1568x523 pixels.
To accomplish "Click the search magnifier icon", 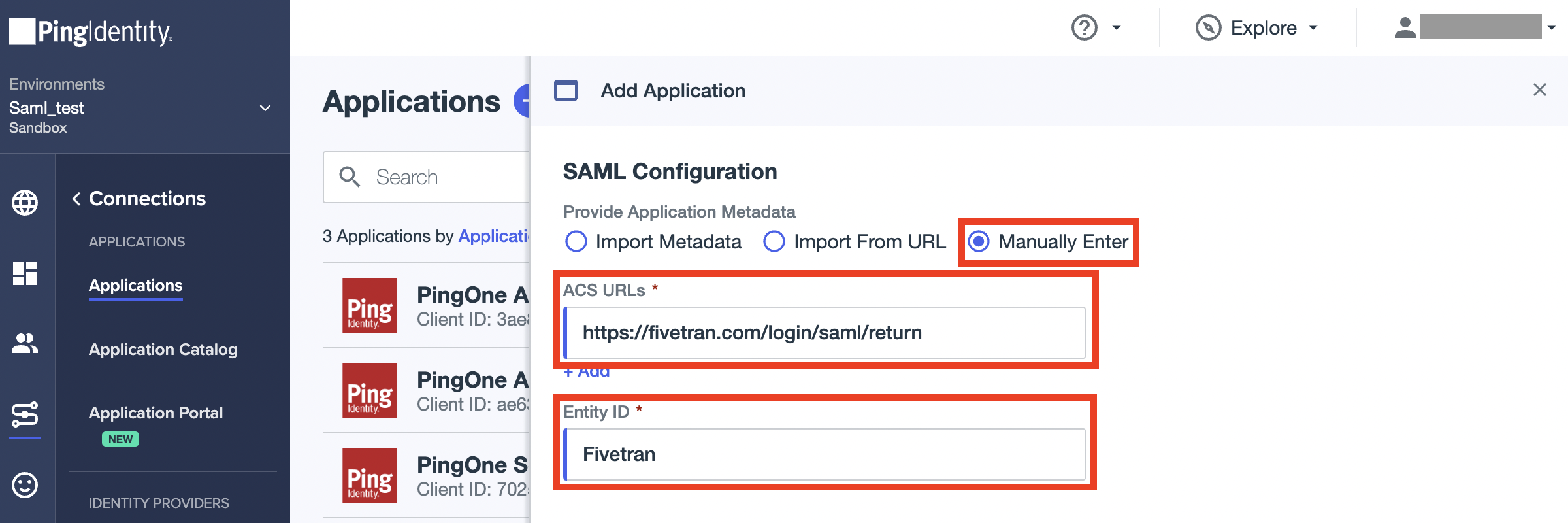I will (x=350, y=177).
